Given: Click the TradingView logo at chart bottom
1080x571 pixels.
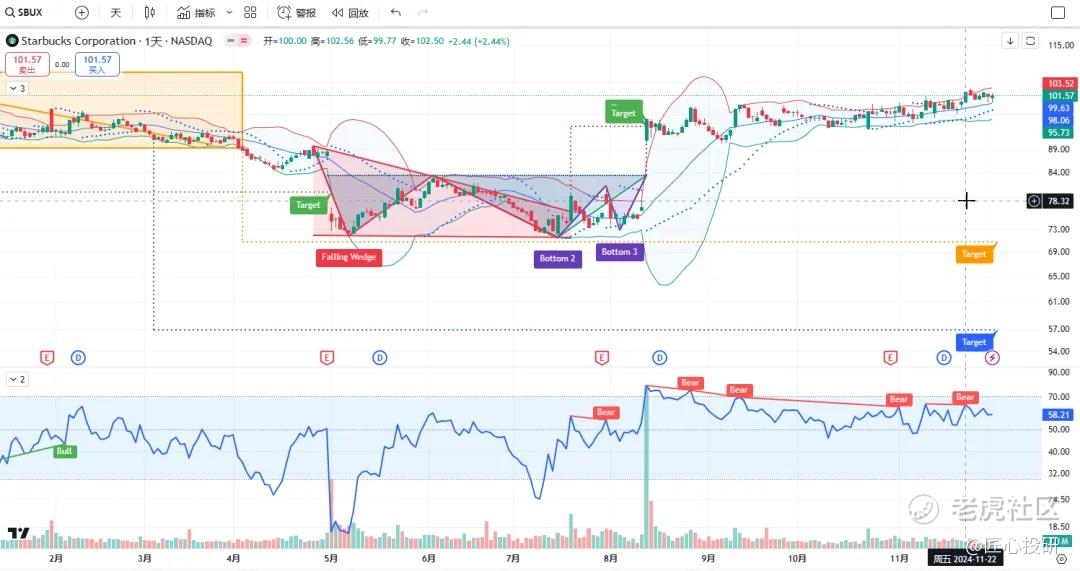Looking at the screenshot, I should coord(19,533).
